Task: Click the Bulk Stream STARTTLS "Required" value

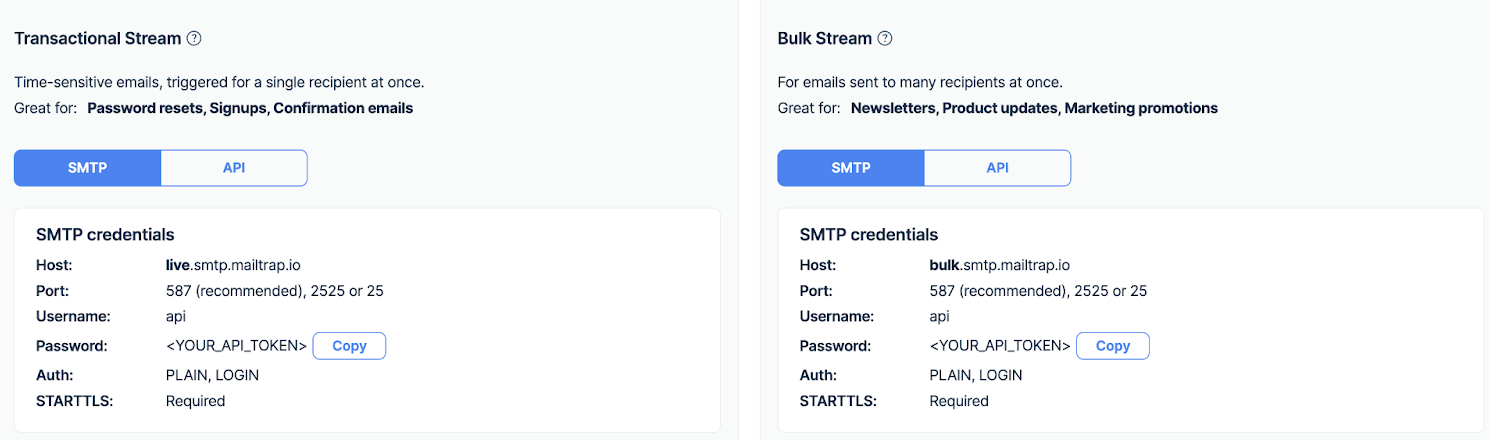Action: click(959, 401)
